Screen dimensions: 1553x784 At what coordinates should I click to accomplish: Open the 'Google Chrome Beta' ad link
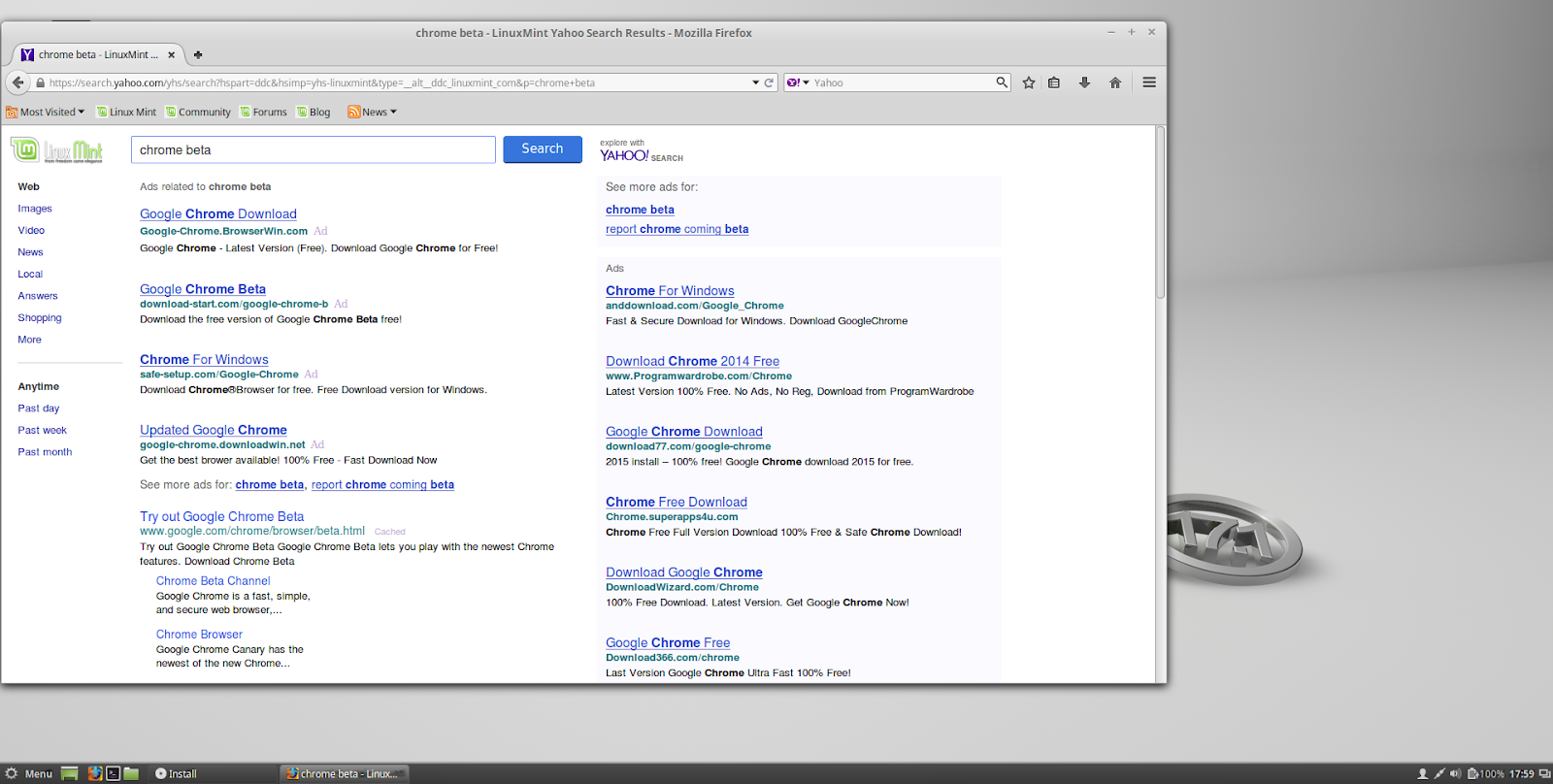(203, 289)
